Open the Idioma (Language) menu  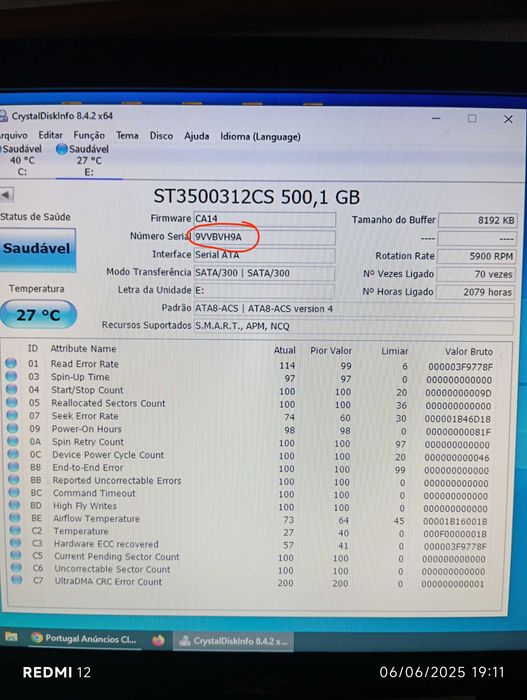coord(260,137)
